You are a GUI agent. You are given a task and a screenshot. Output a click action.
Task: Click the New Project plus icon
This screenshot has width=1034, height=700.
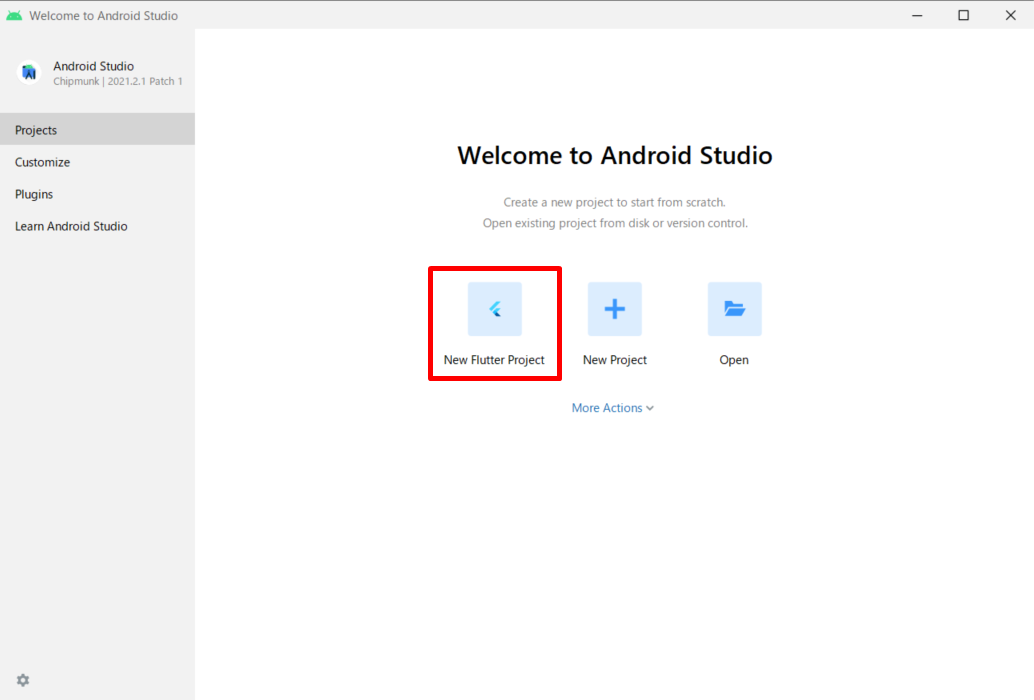tap(615, 309)
